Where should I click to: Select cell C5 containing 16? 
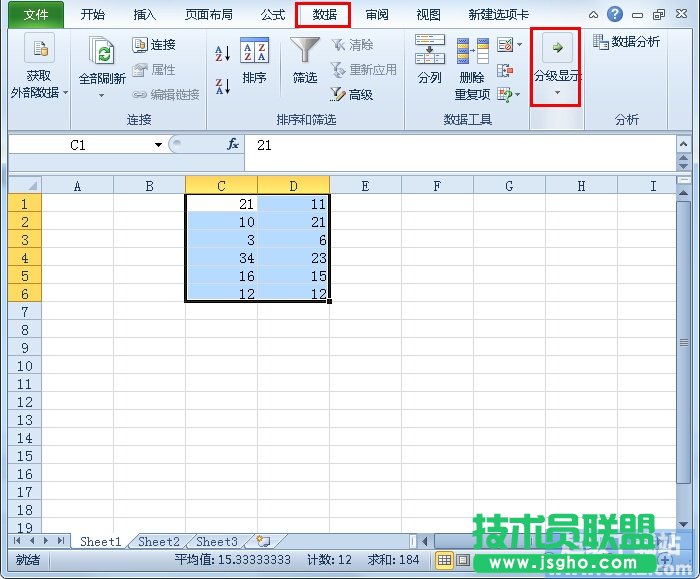221,276
